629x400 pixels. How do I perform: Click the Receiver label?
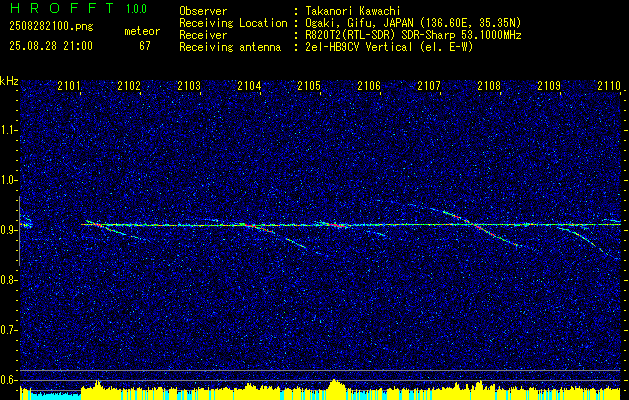pos(203,35)
